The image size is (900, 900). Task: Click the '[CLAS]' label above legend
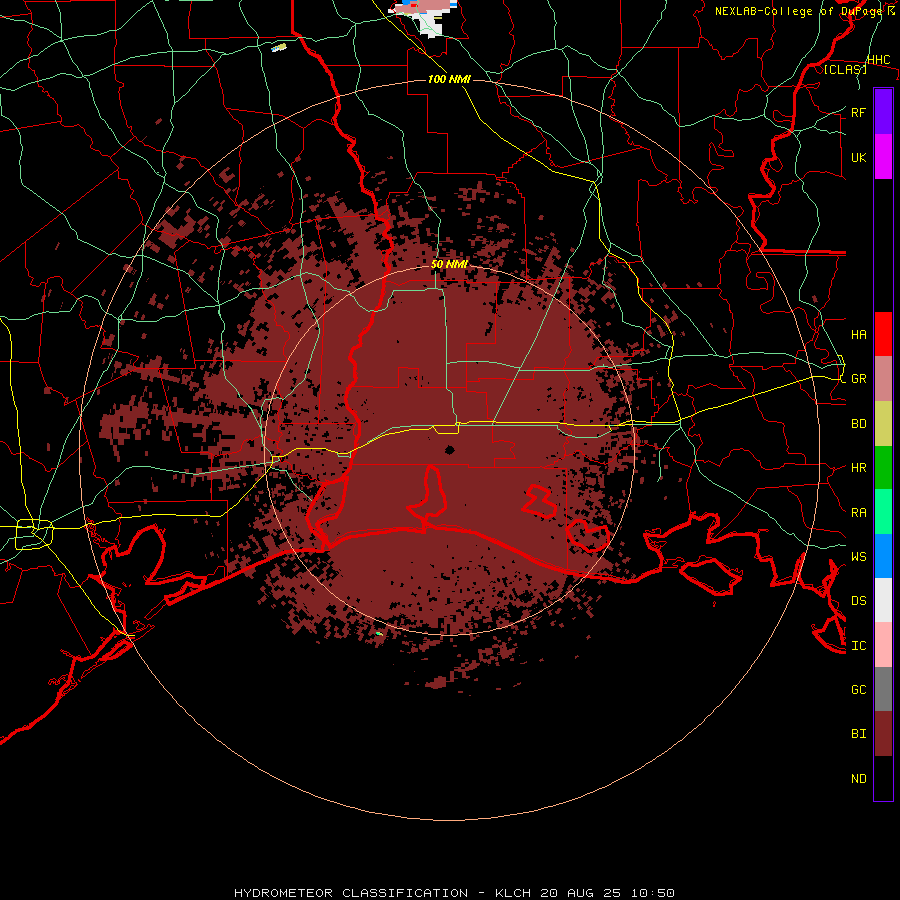click(845, 69)
